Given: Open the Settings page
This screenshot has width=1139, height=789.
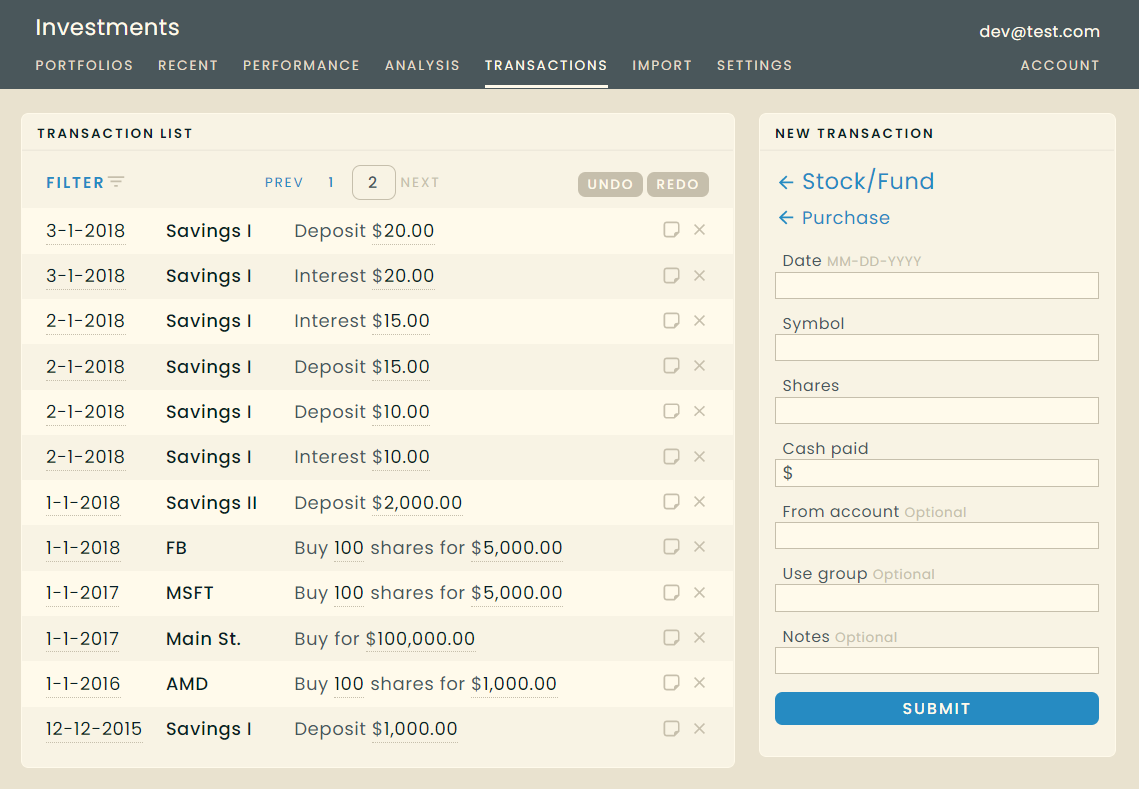Looking at the screenshot, I should [755, 65].
